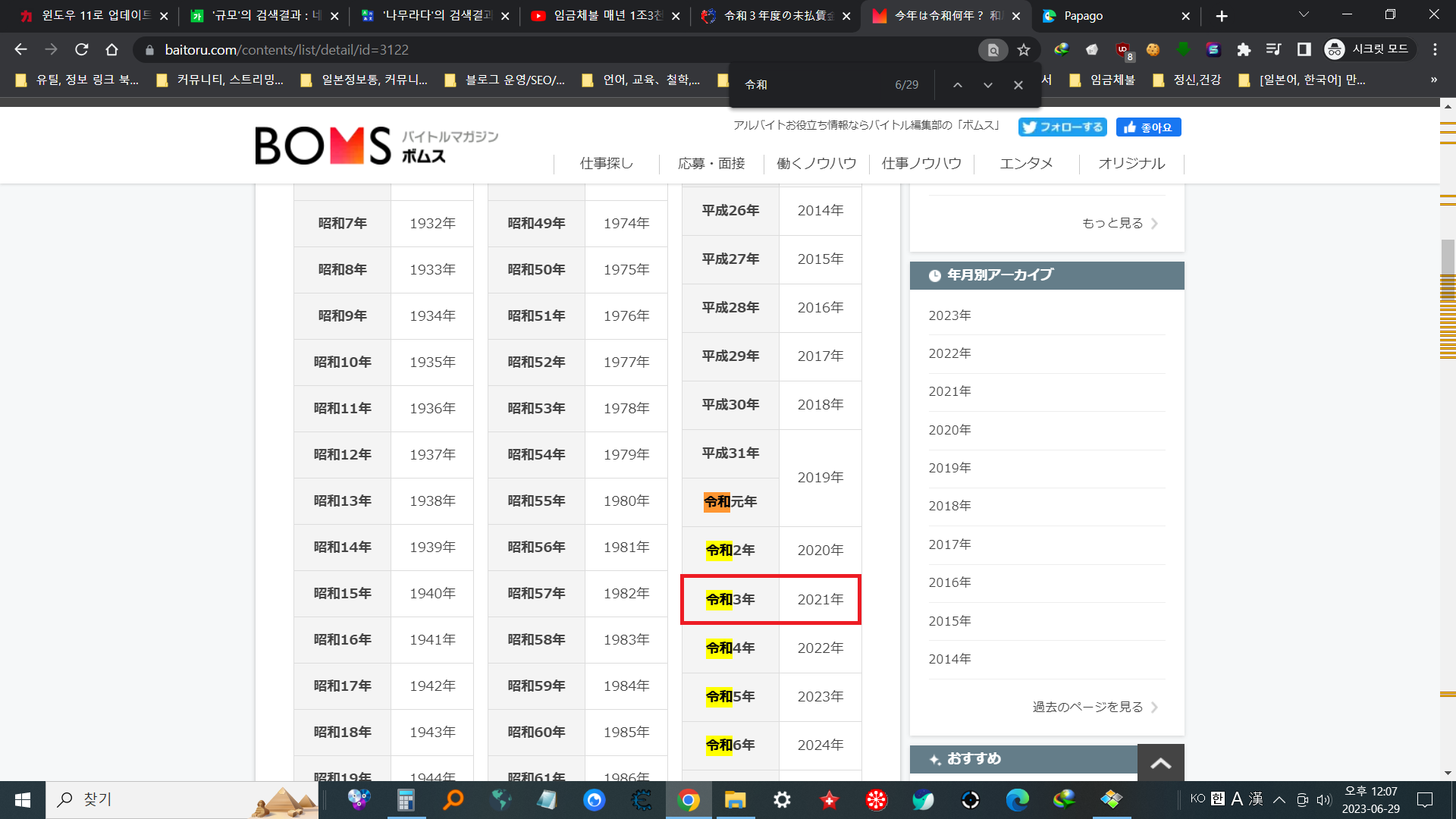This screenshot has height=819, width=1456.
Task: Jump to next find result arrow
Action: click(987, 85)
